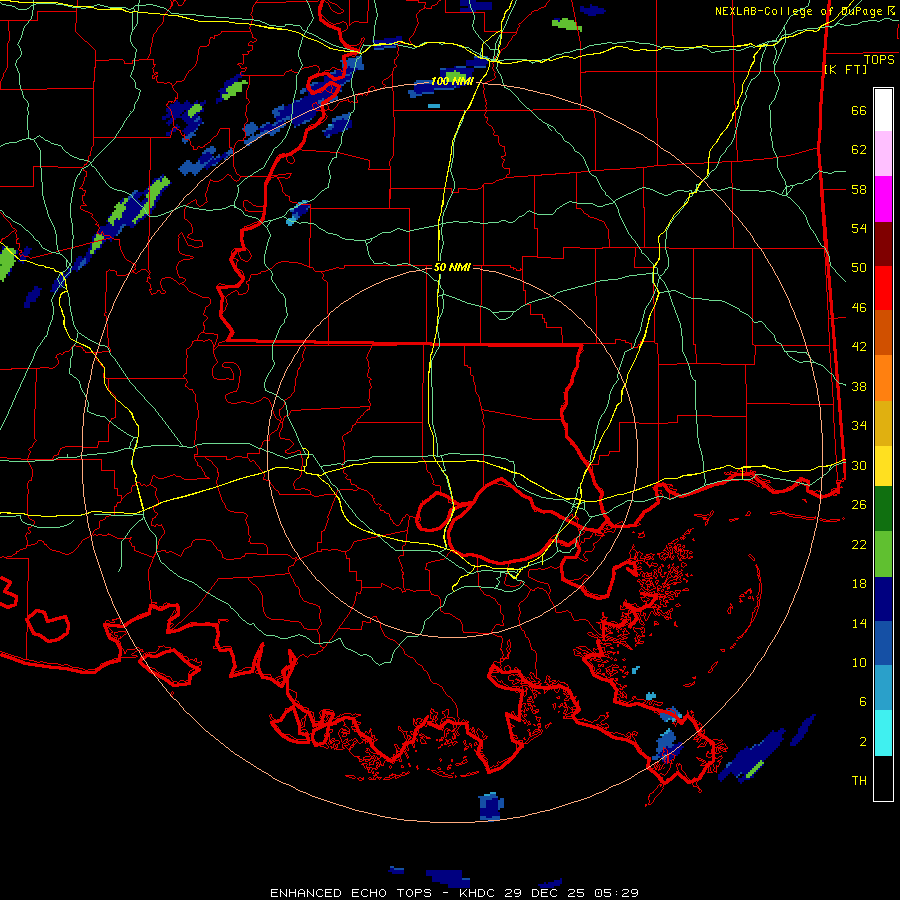Click the K FT units label

tap(845, 69)
